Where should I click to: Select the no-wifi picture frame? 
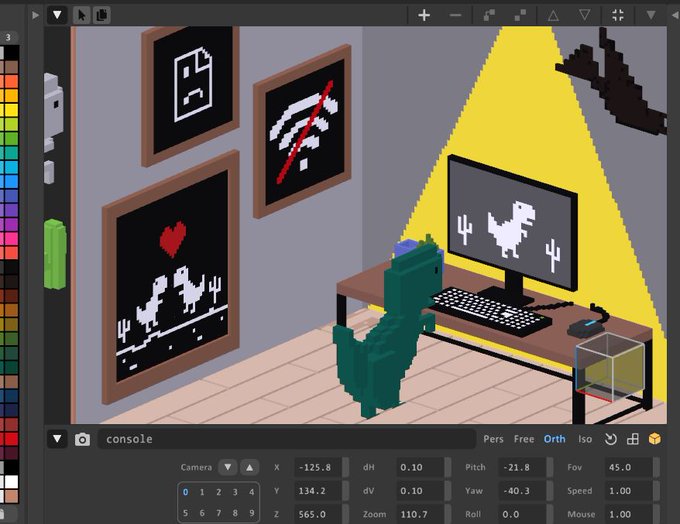[x=302, y=131]
